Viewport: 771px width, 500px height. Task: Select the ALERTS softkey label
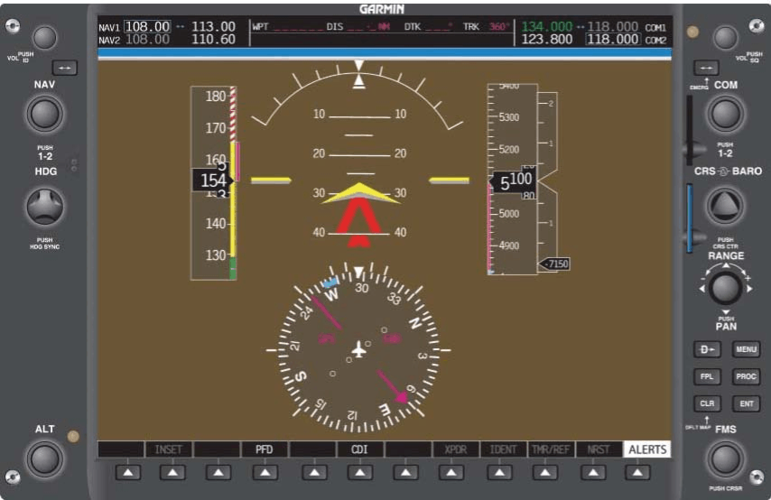647,449
